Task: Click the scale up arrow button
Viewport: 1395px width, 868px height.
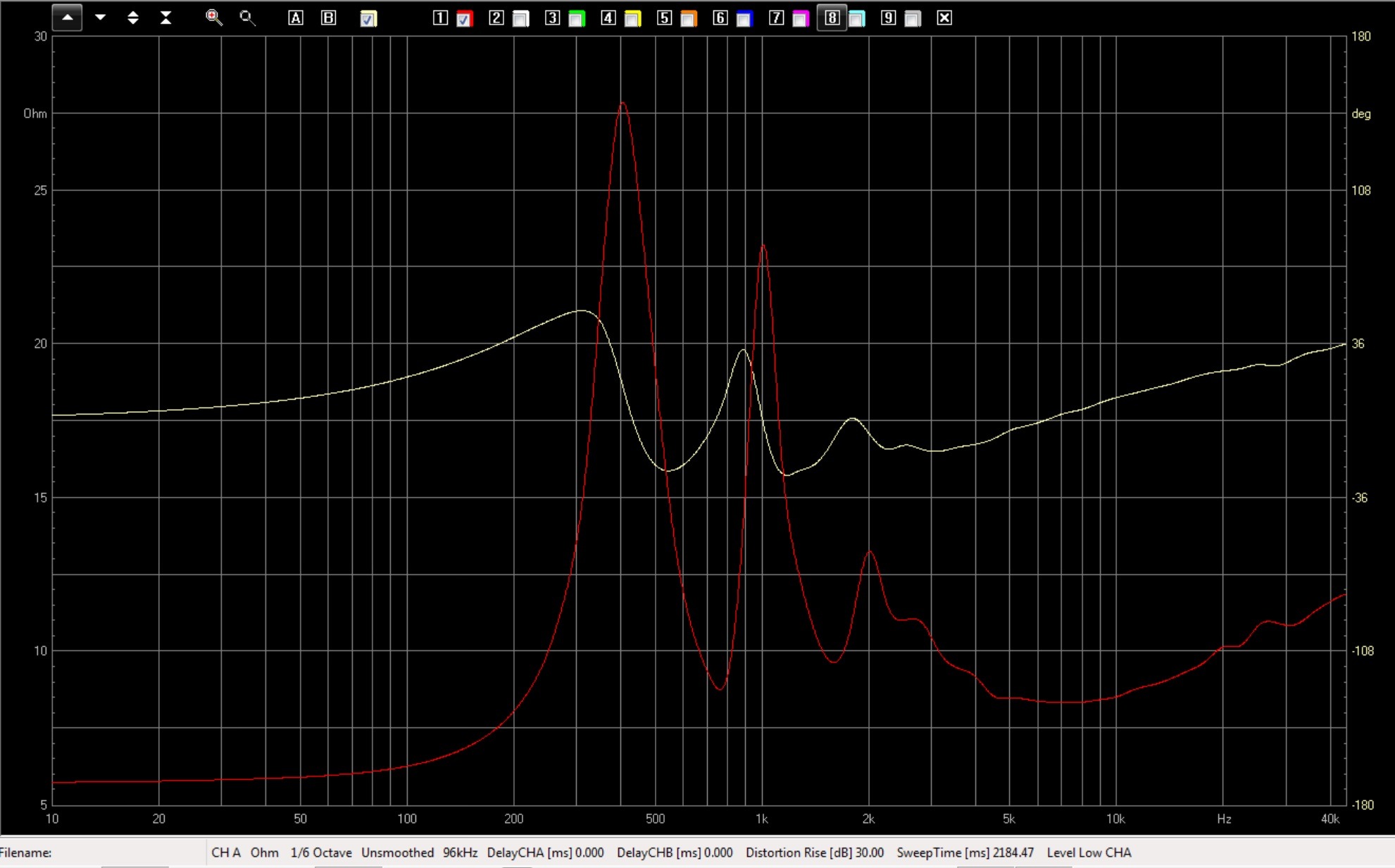Action: coord(68,18)
